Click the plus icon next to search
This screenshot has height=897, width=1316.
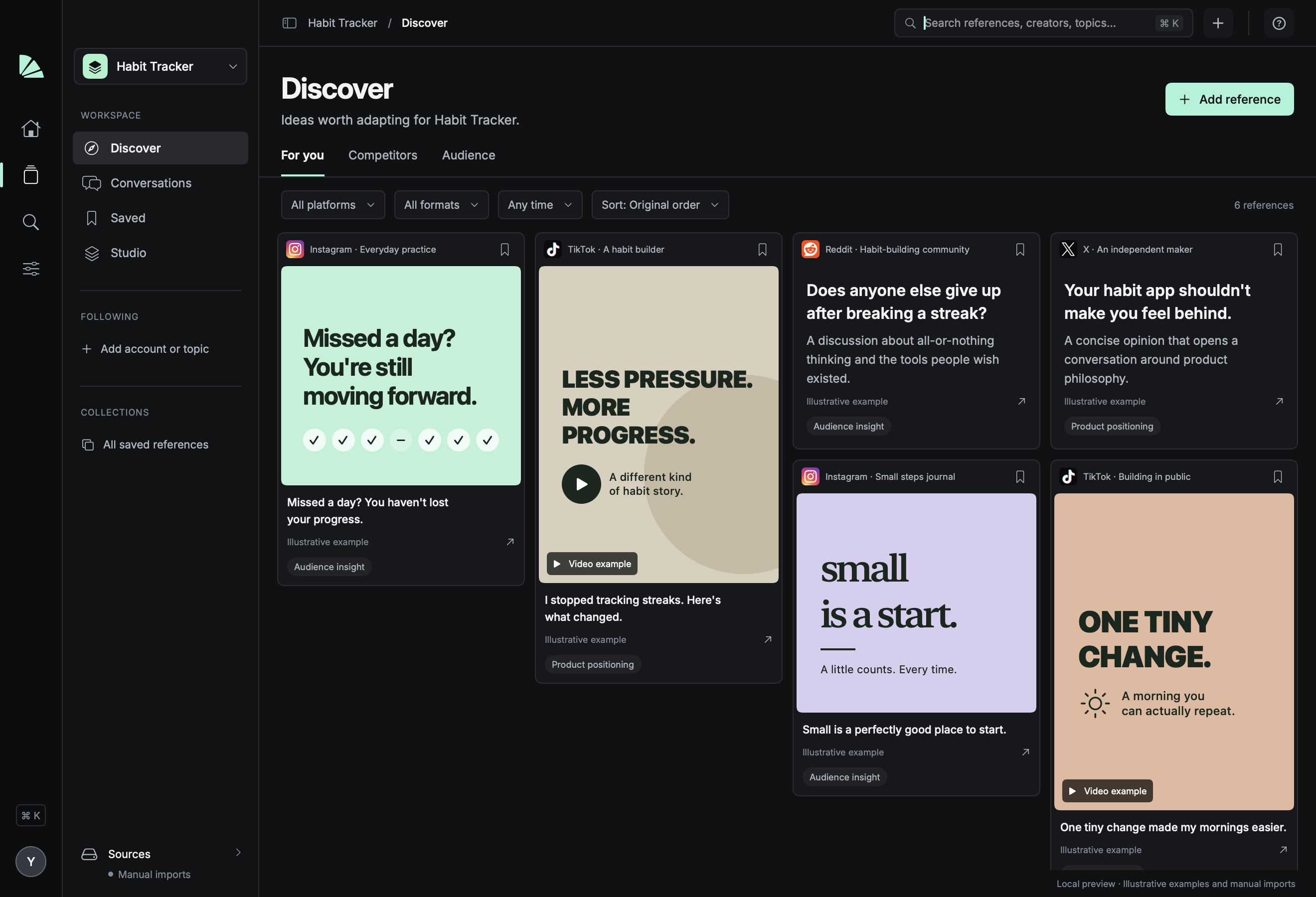click(1218, 23)
